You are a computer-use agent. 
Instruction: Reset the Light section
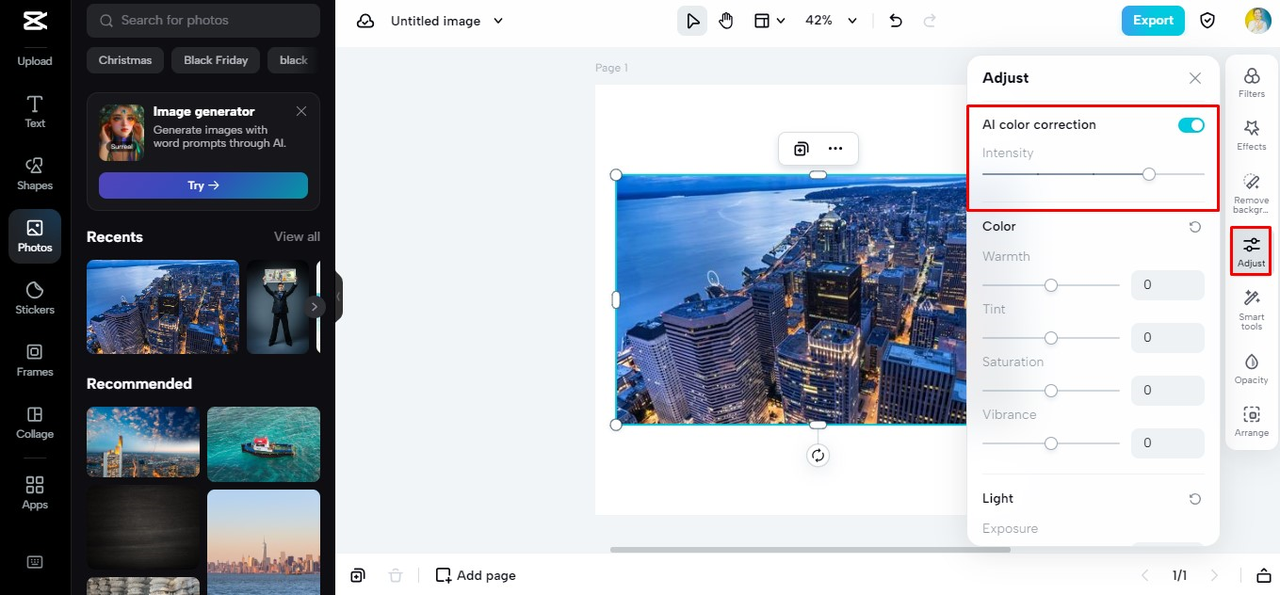click(x=1195, y=499)
